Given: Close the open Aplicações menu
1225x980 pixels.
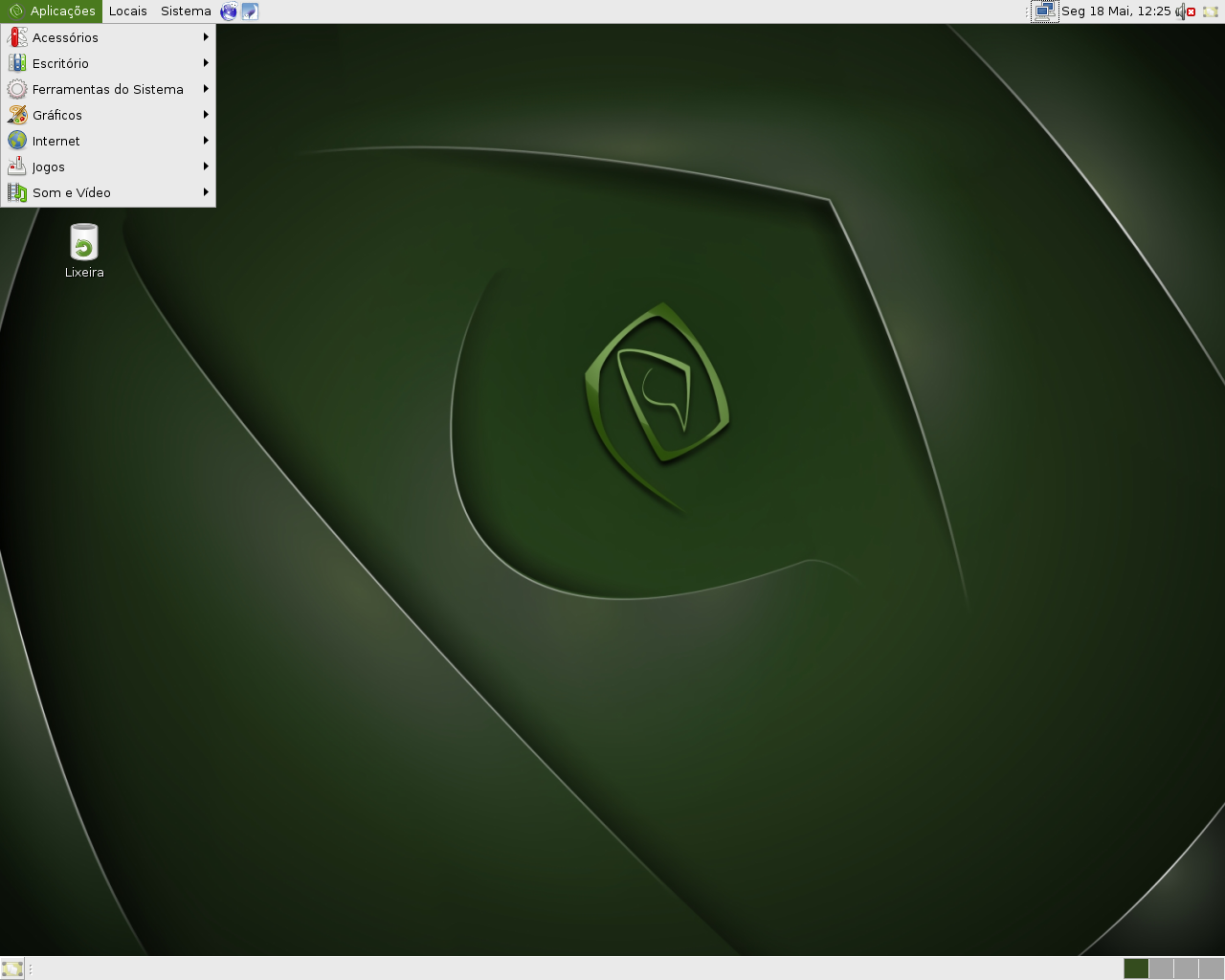Looking at the screenshot, I should point(52,11).
